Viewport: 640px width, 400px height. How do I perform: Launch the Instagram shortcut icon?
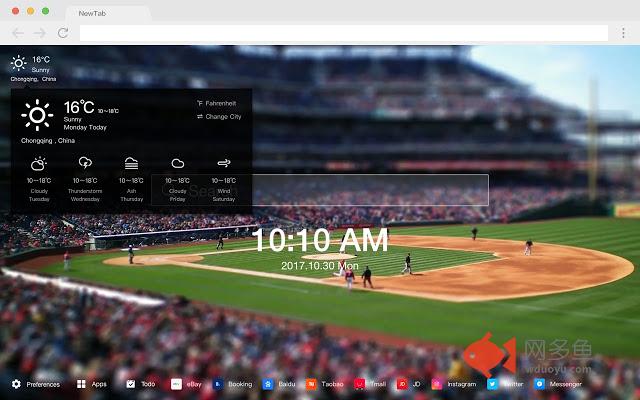click(437, 384)
